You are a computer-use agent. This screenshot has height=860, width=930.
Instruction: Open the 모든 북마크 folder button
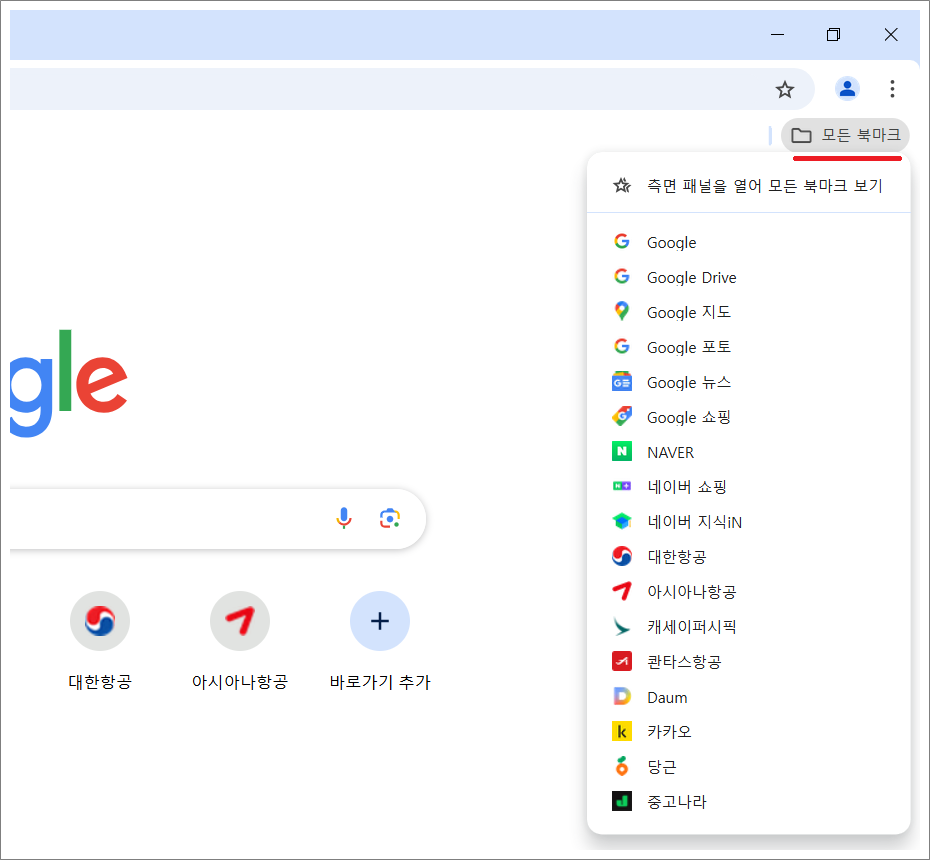tap(845, 135)
